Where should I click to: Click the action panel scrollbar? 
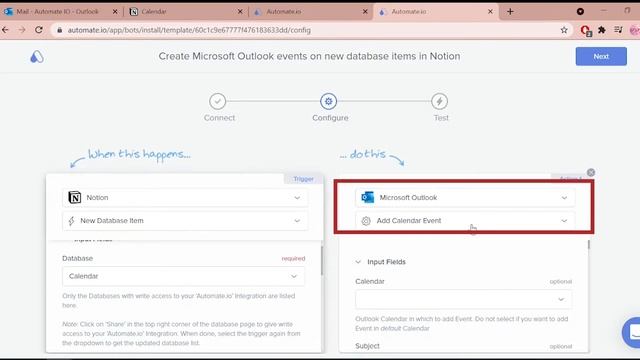[x=588, y=245]
